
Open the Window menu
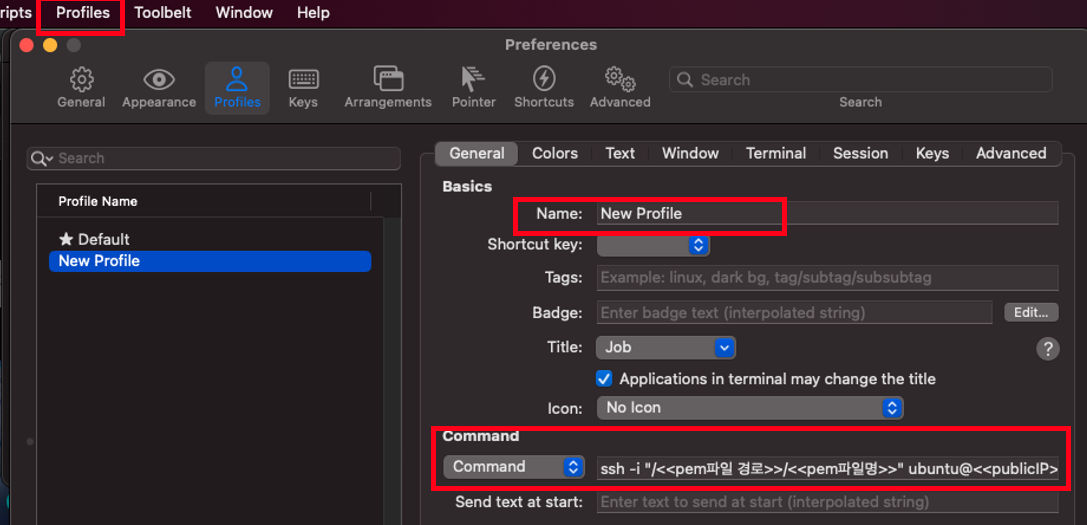(244, 12)
